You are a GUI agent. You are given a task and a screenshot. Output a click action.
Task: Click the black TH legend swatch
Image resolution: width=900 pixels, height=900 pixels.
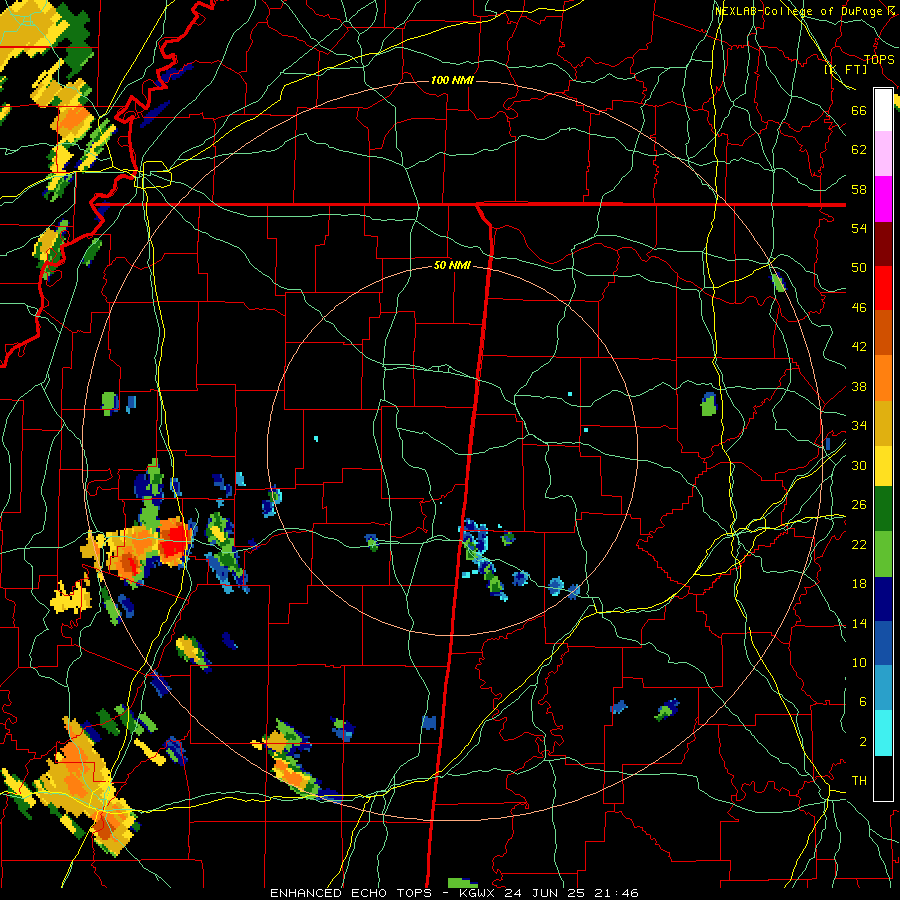click(883, 778)
